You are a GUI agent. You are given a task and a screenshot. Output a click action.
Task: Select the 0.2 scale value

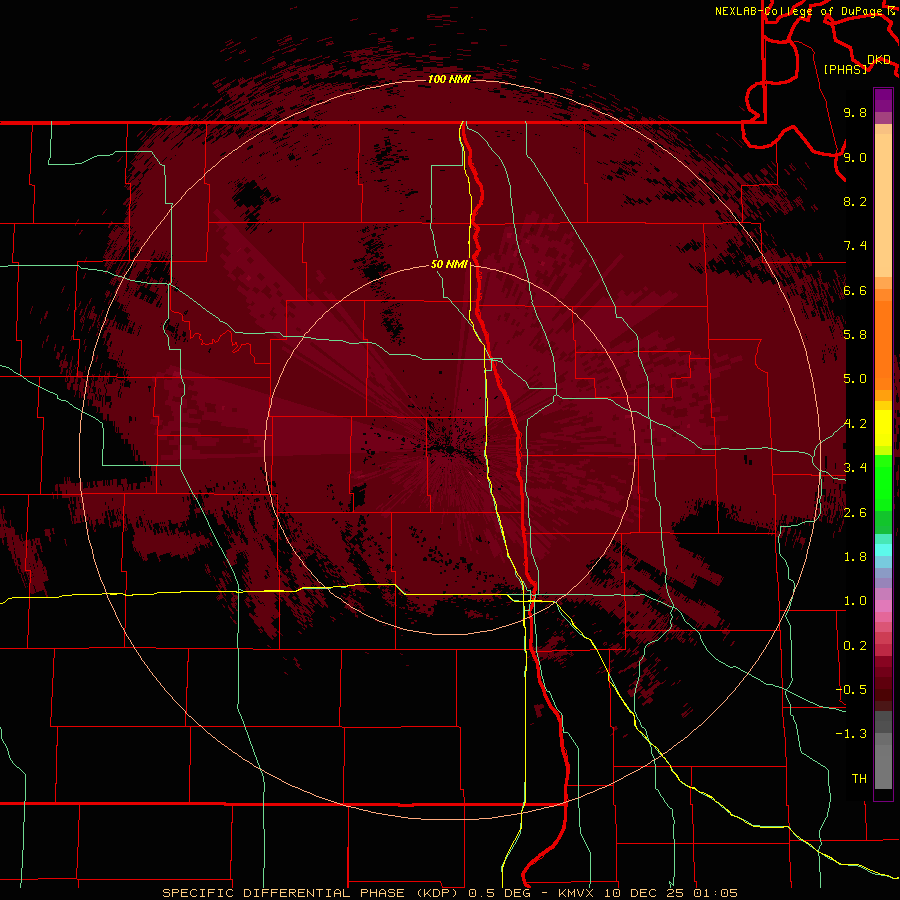pos(855,646)
